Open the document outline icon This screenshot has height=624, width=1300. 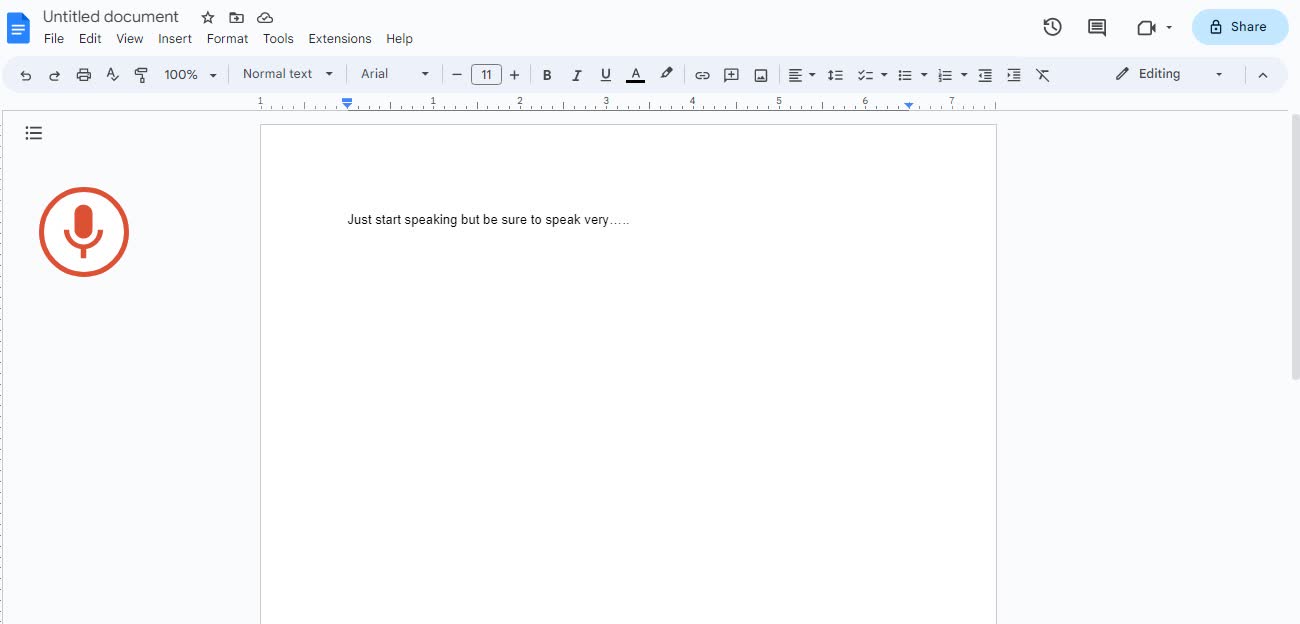click(x=33, y=132)
